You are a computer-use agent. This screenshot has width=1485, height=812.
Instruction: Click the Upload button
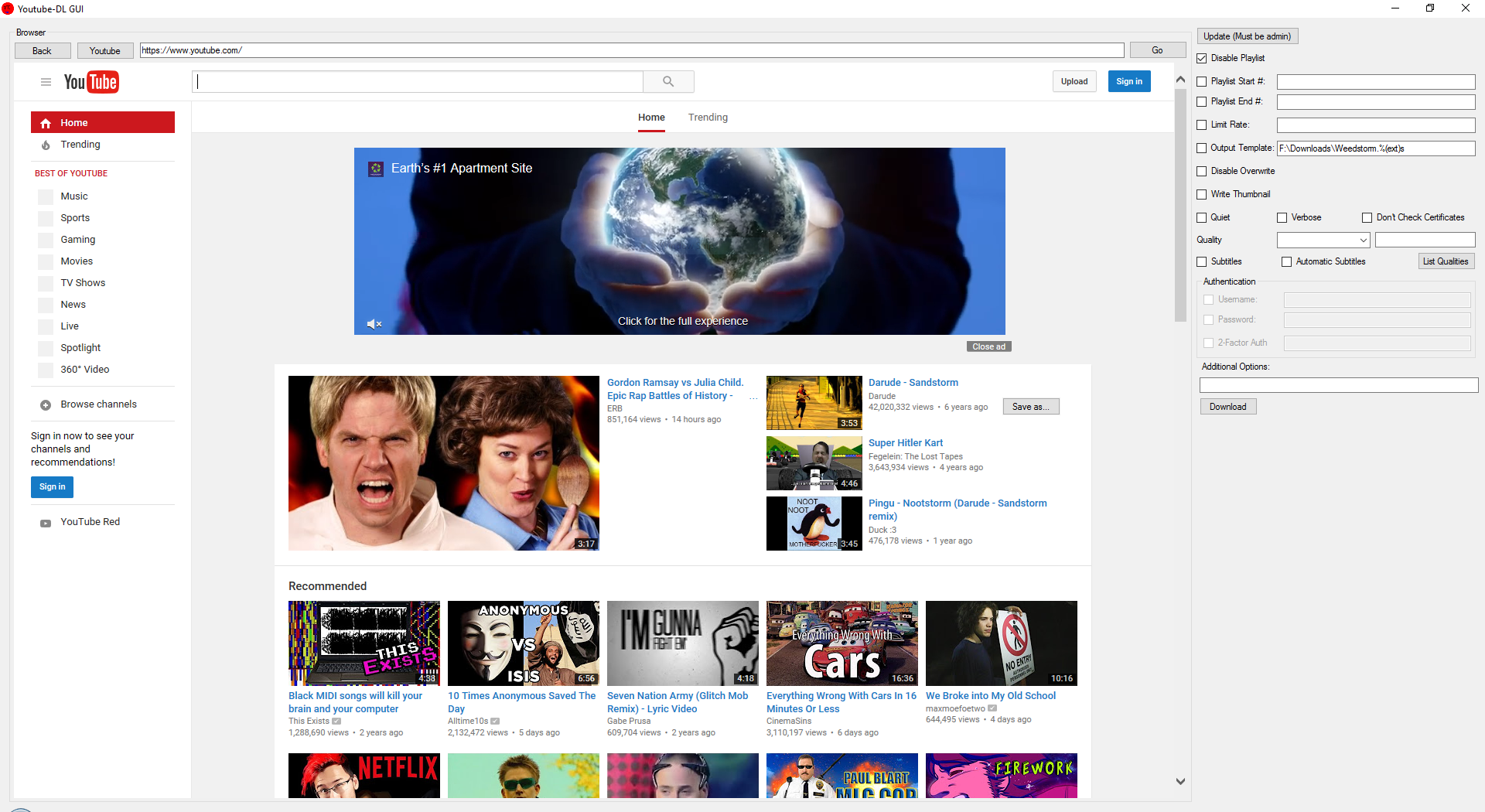click(x=1074, y=81)
